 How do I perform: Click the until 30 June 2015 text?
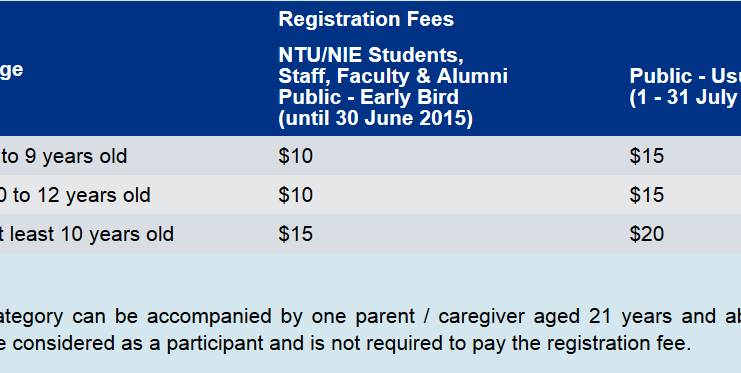tap(376, 118)
